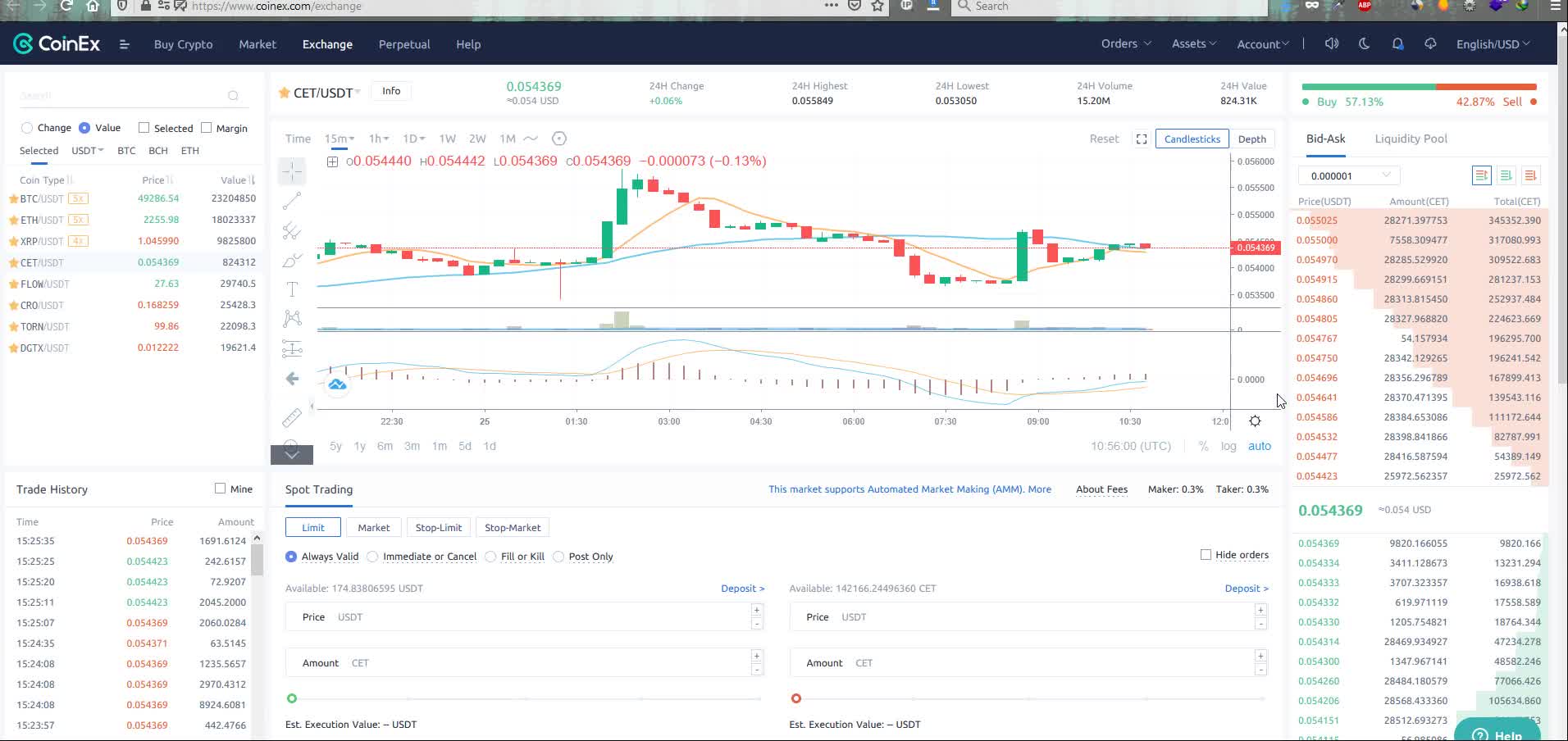Screen dimensions: 1568x741
Task: Expand the 15m interval dropdown
Action: point(339,139)
